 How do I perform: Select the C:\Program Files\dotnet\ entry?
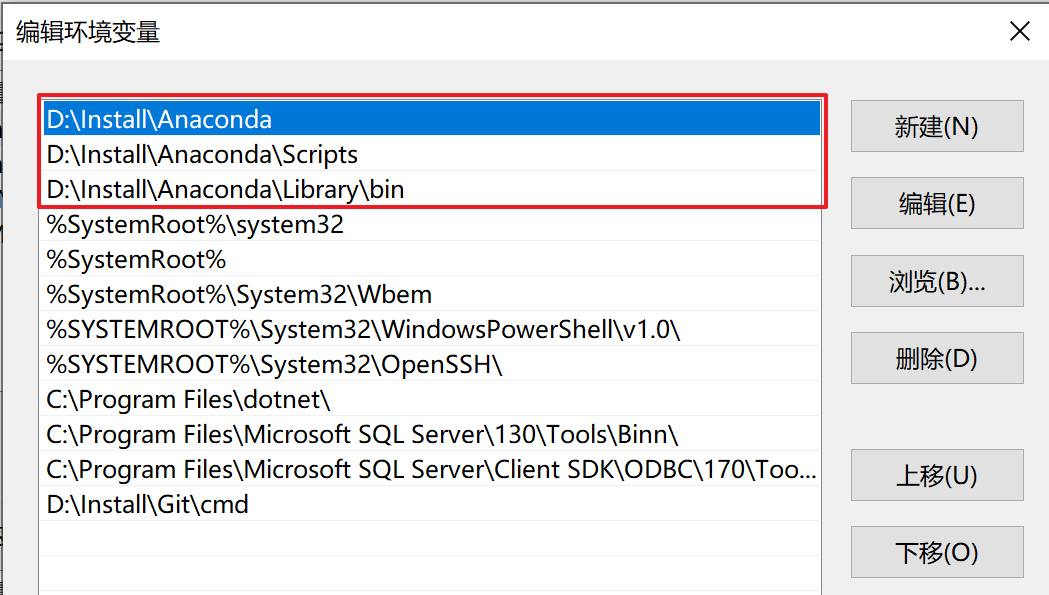(432, 399)
